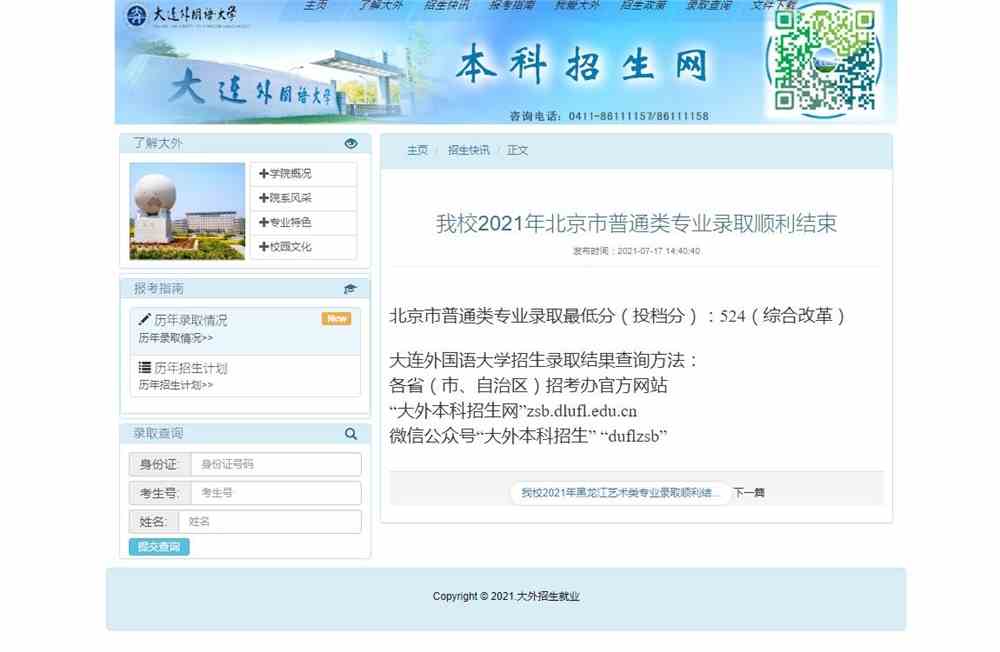Focus the 考生号 input field
The height and width of the screenshot is (652, 1000).
pos(276,493)
